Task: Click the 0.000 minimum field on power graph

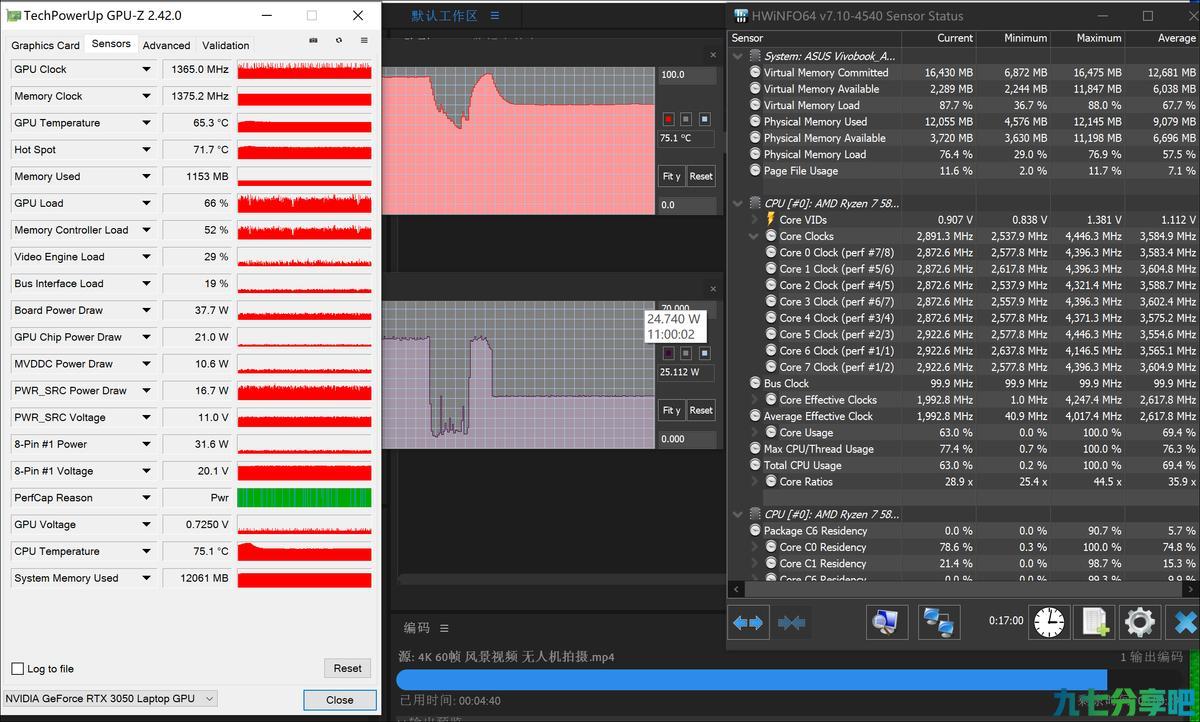Action: 687,439
